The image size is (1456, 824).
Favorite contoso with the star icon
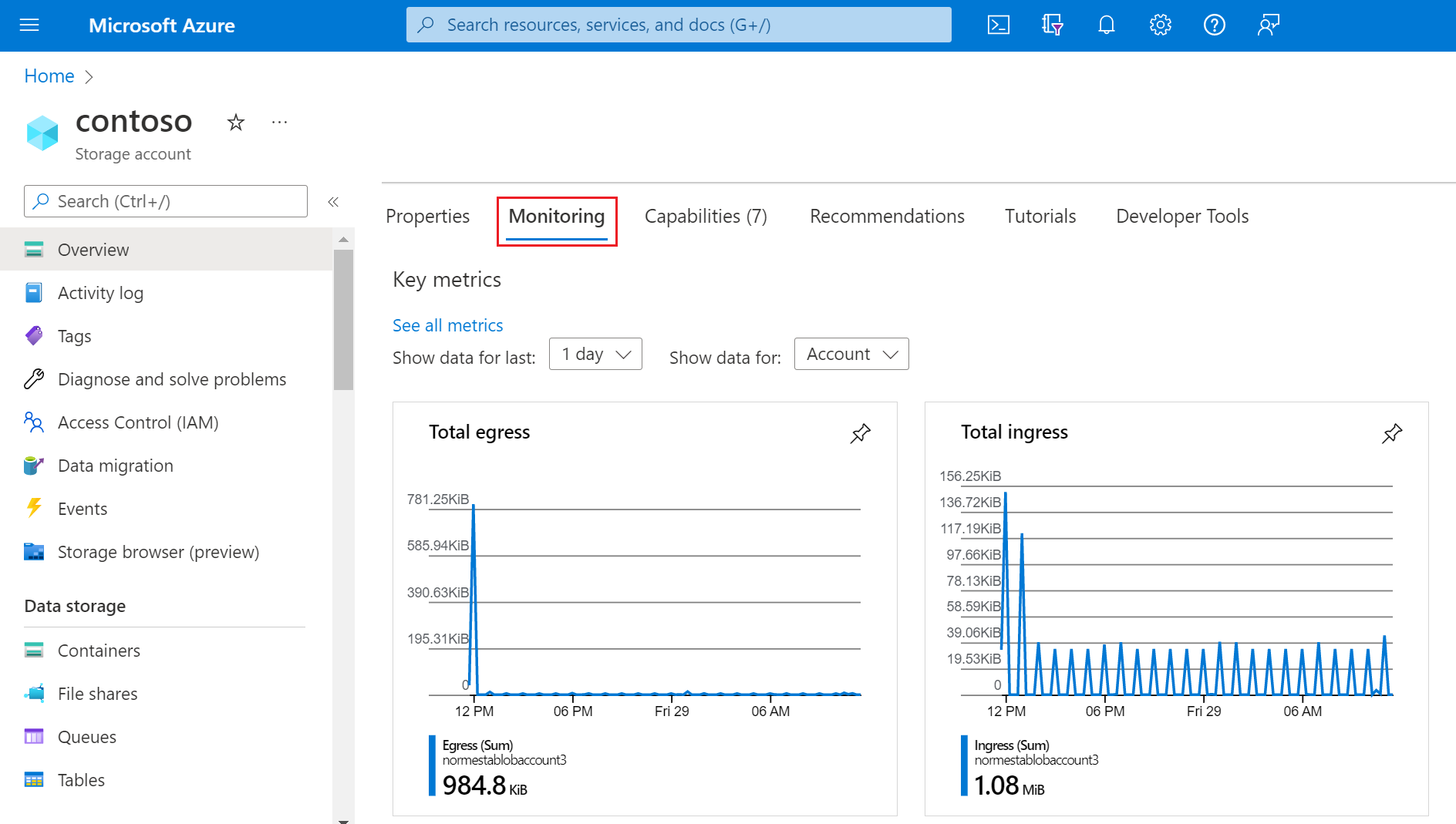pyautogui.click(x=236, y=122)
